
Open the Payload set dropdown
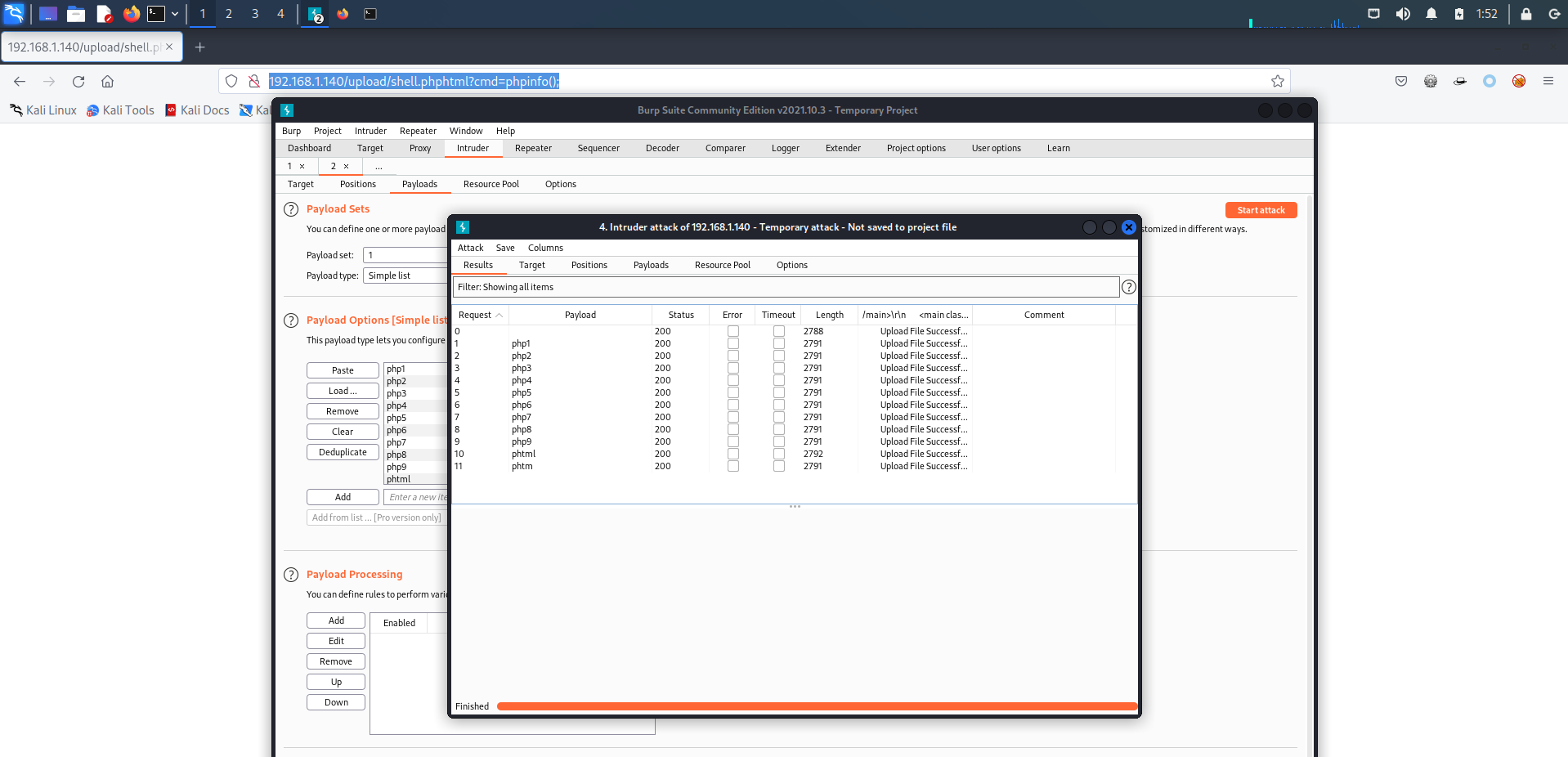click(405, 255)
